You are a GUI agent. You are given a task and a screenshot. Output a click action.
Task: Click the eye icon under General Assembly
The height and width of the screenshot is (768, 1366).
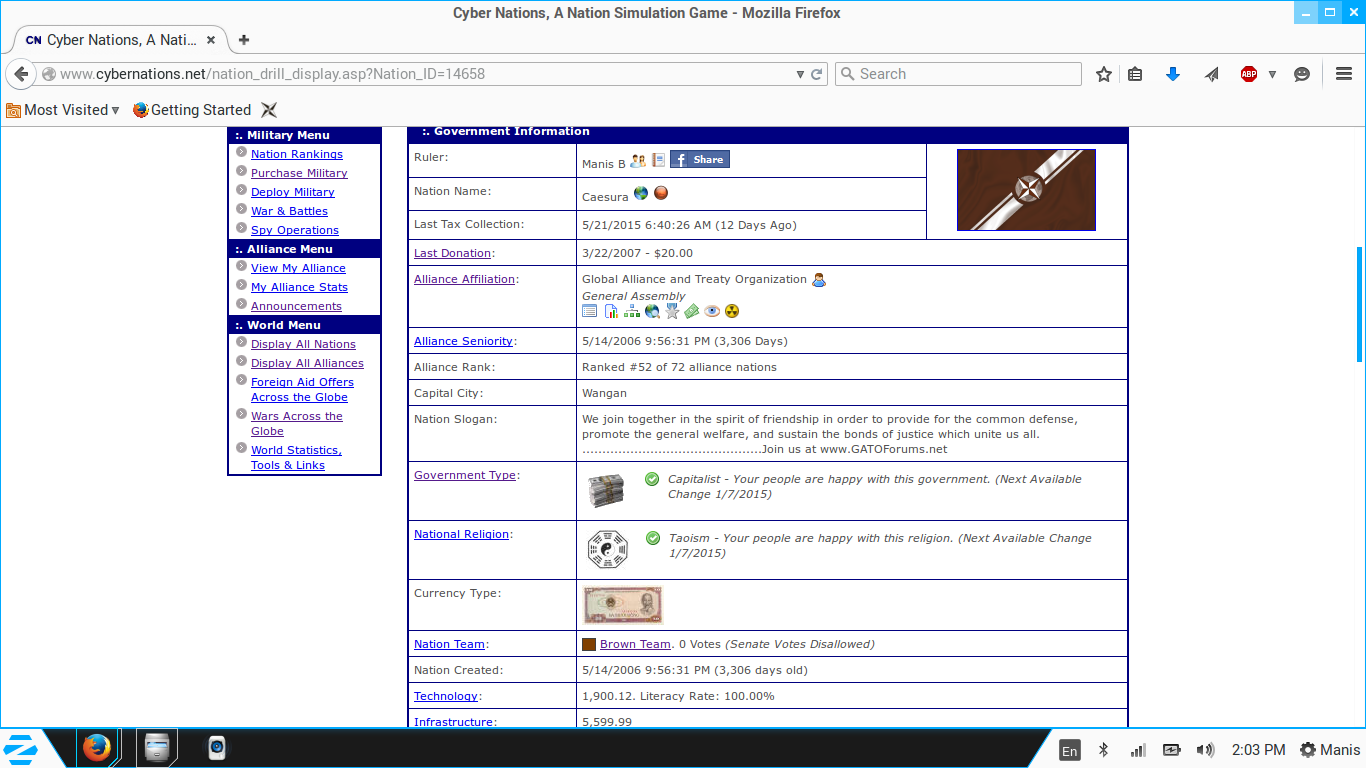pyautogui.click(x=712, y=311)
